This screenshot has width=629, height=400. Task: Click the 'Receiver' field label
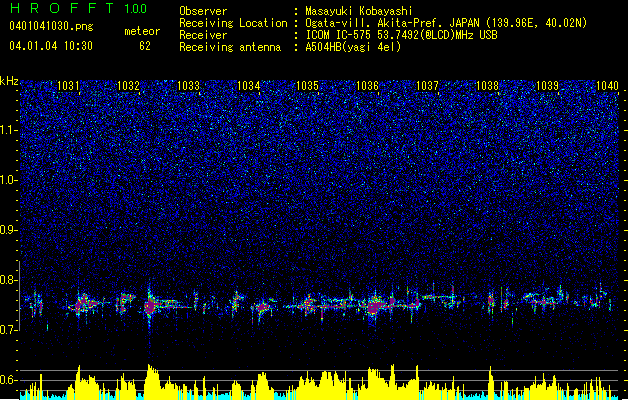point(203,35)
